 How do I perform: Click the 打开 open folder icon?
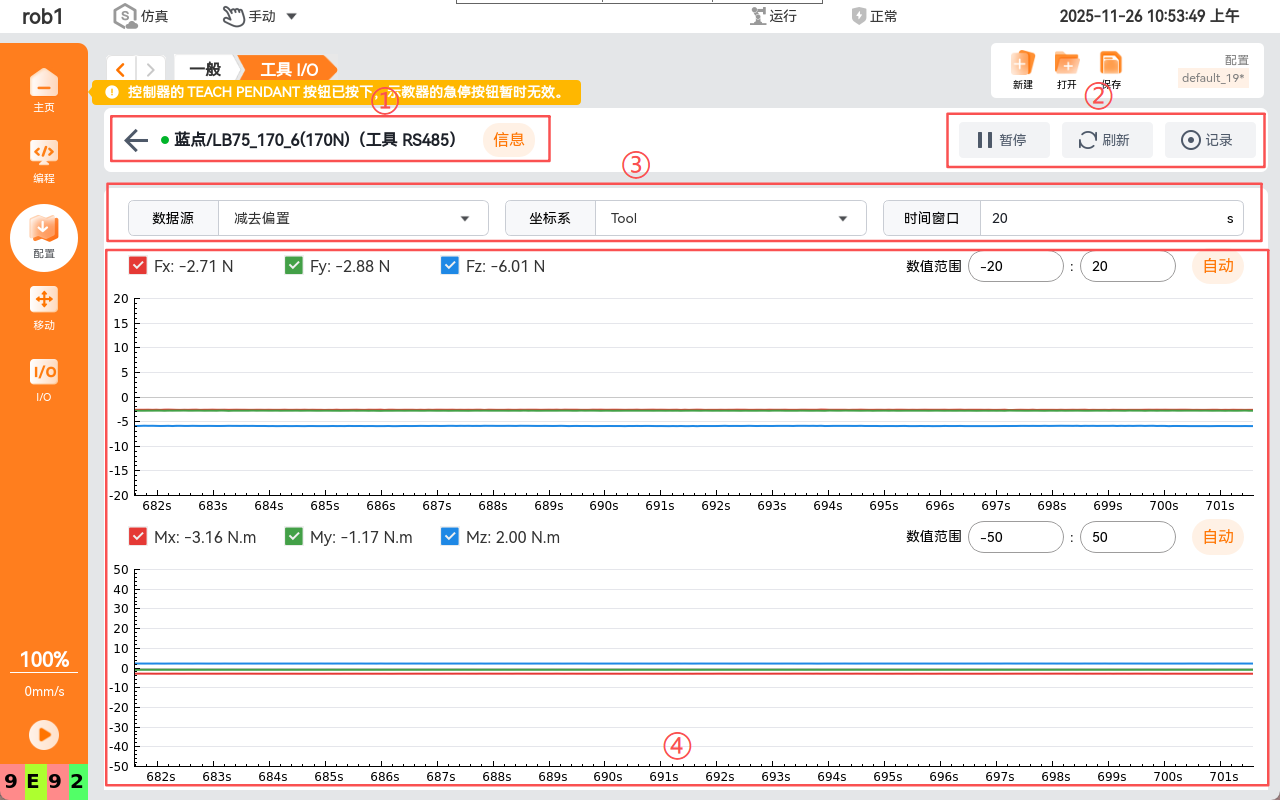coord(1067,65)
